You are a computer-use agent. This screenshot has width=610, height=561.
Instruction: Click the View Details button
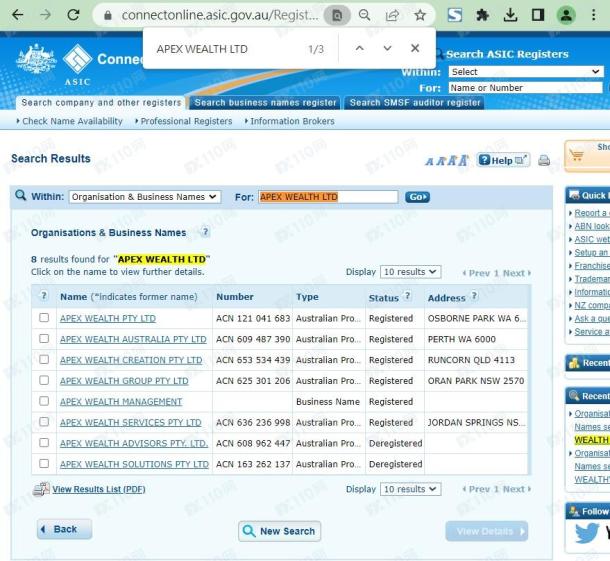(486, 531)
